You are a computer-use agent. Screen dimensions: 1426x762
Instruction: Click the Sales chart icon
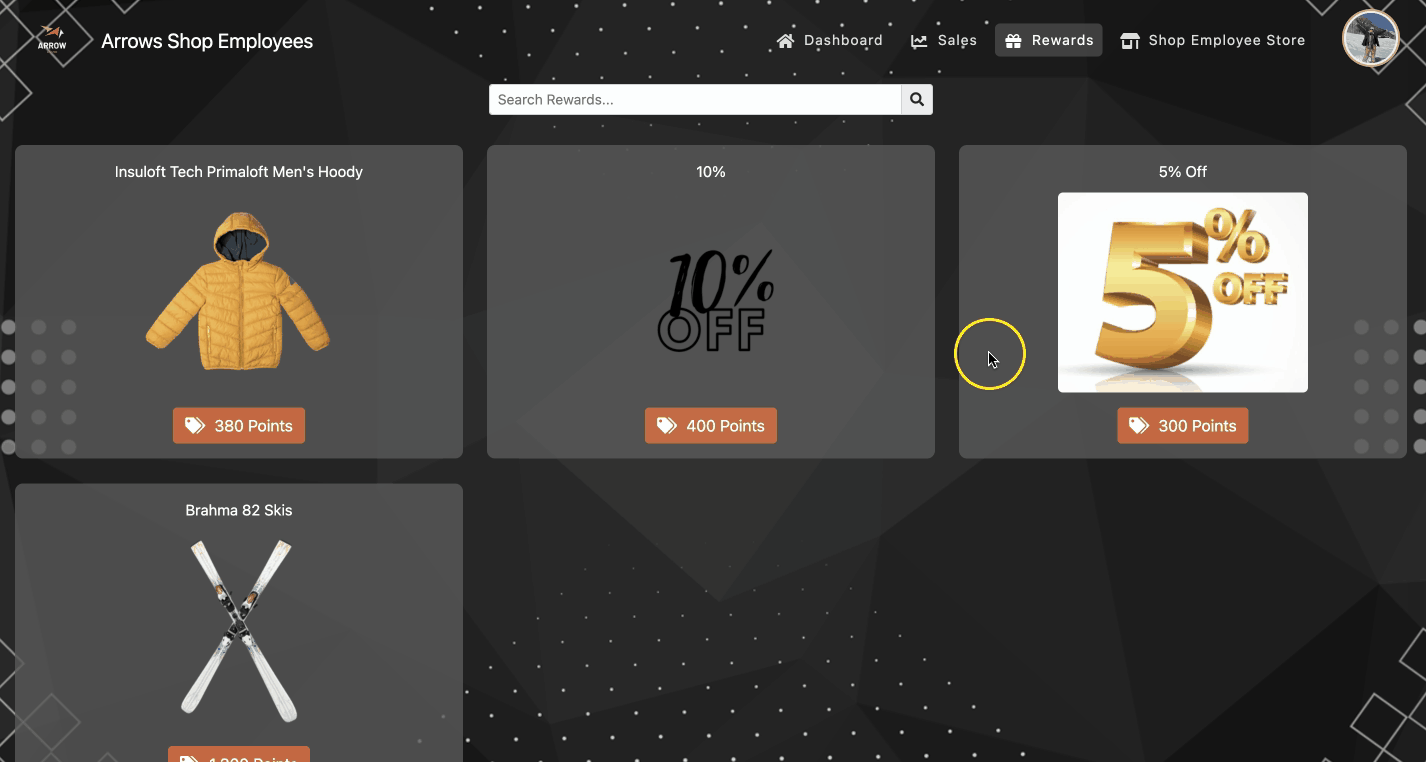(x=919, y=41)
